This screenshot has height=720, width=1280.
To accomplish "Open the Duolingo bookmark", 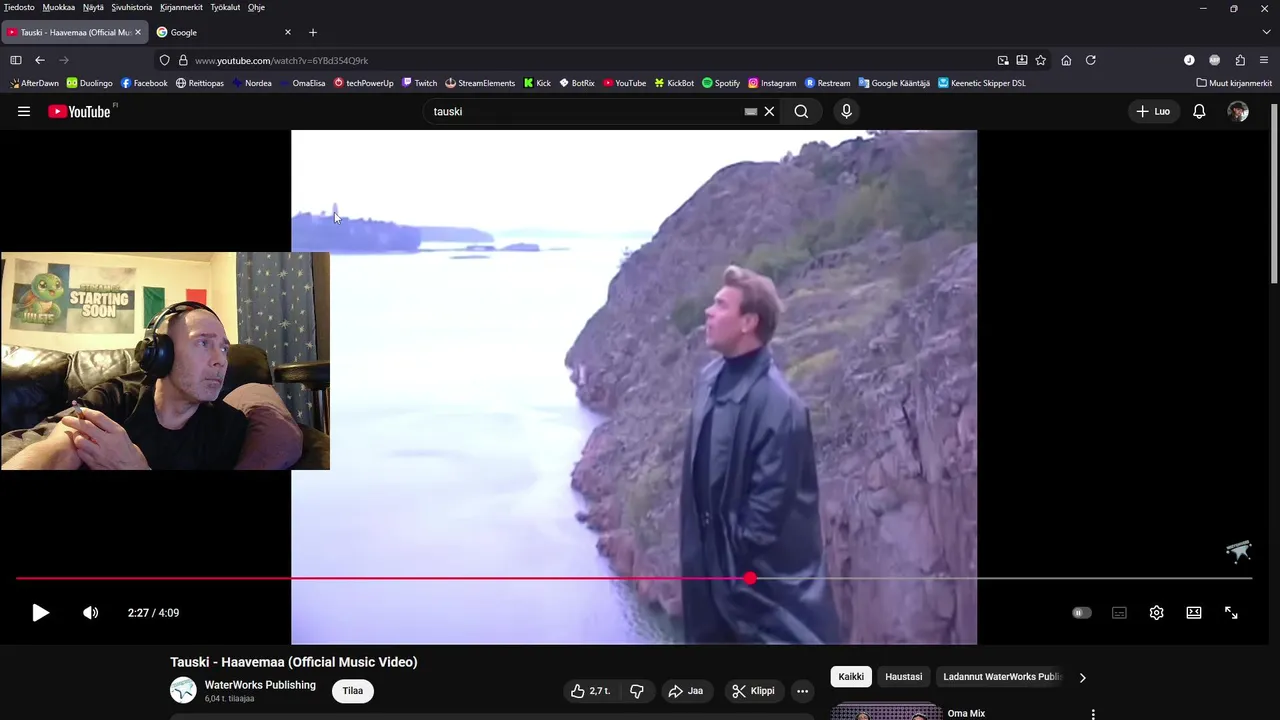I will [x=90, y=83].
